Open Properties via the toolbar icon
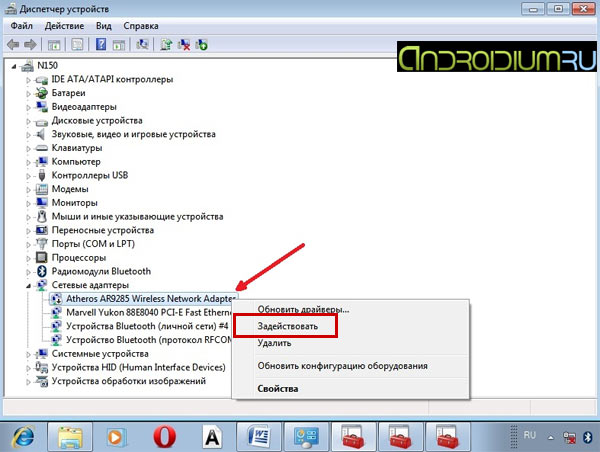Image resolution: width=600 pixels, height=452 pixels. point(77,45)
